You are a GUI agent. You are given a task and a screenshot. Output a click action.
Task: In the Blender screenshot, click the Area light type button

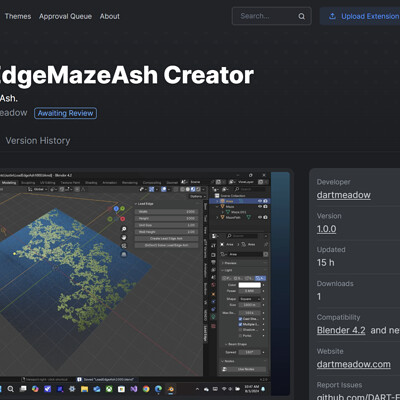tap(260, 278)
